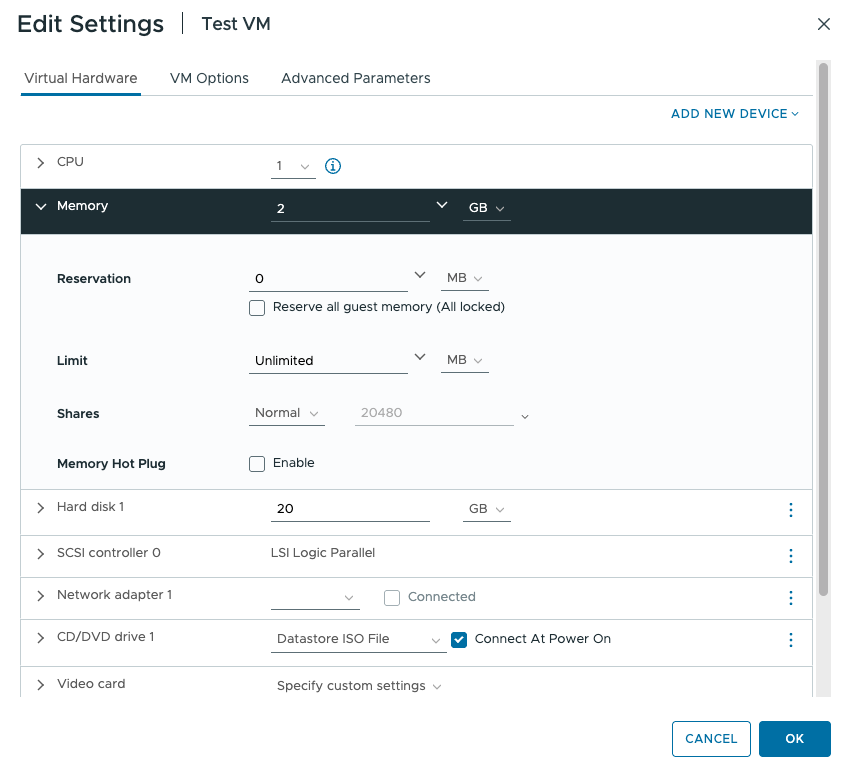This screenshot has width=845, height=768.
Task: Open Shares value dropdown arrow
Action: 525,417
